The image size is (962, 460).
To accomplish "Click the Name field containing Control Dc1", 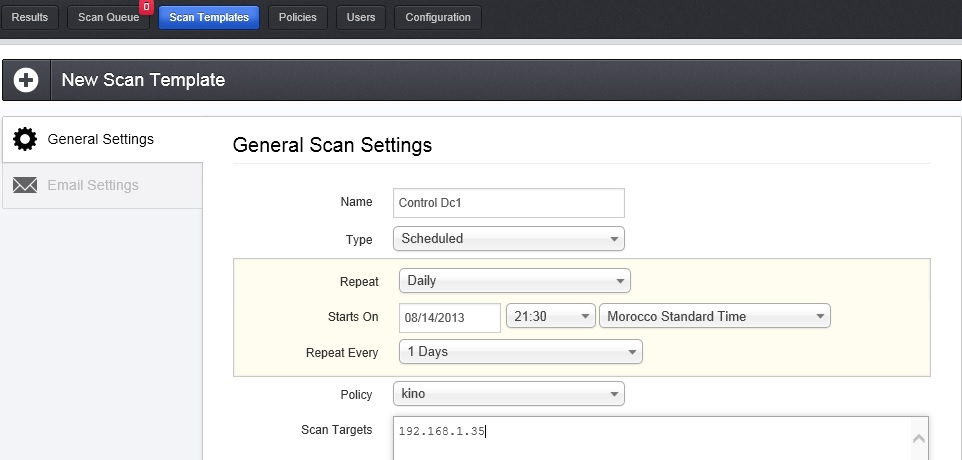I will [x=508, y=202].
